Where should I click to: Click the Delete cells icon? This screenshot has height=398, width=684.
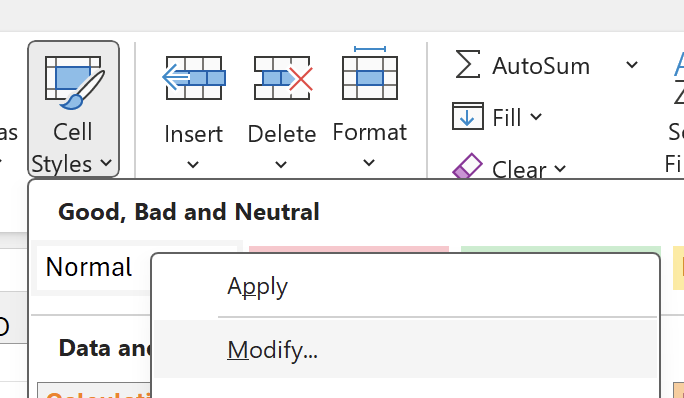[x=283, y=78]
